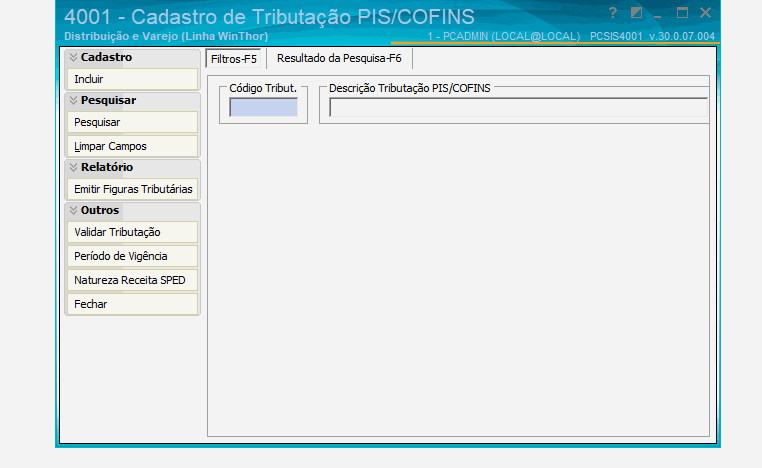Collapse the Outros section chevron

pyautogui.click(x=73, y=210)
